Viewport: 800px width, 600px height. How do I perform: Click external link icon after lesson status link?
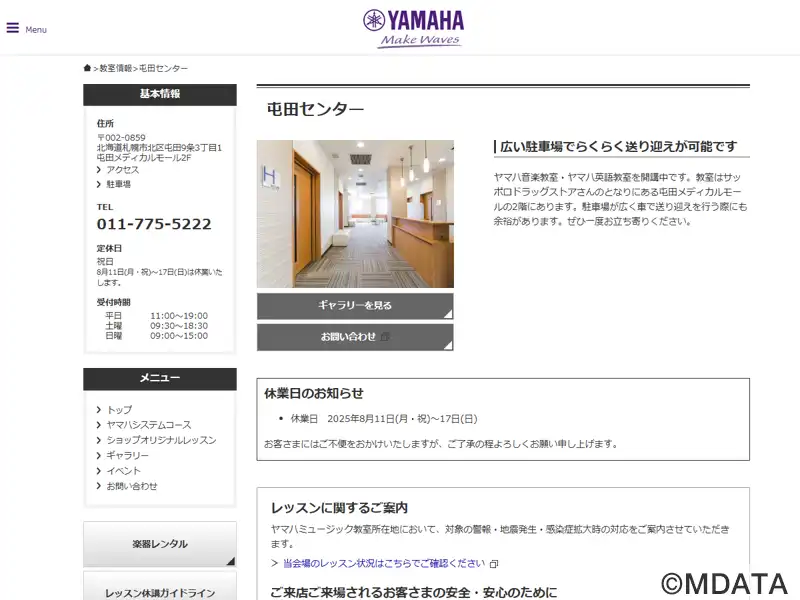494,564
